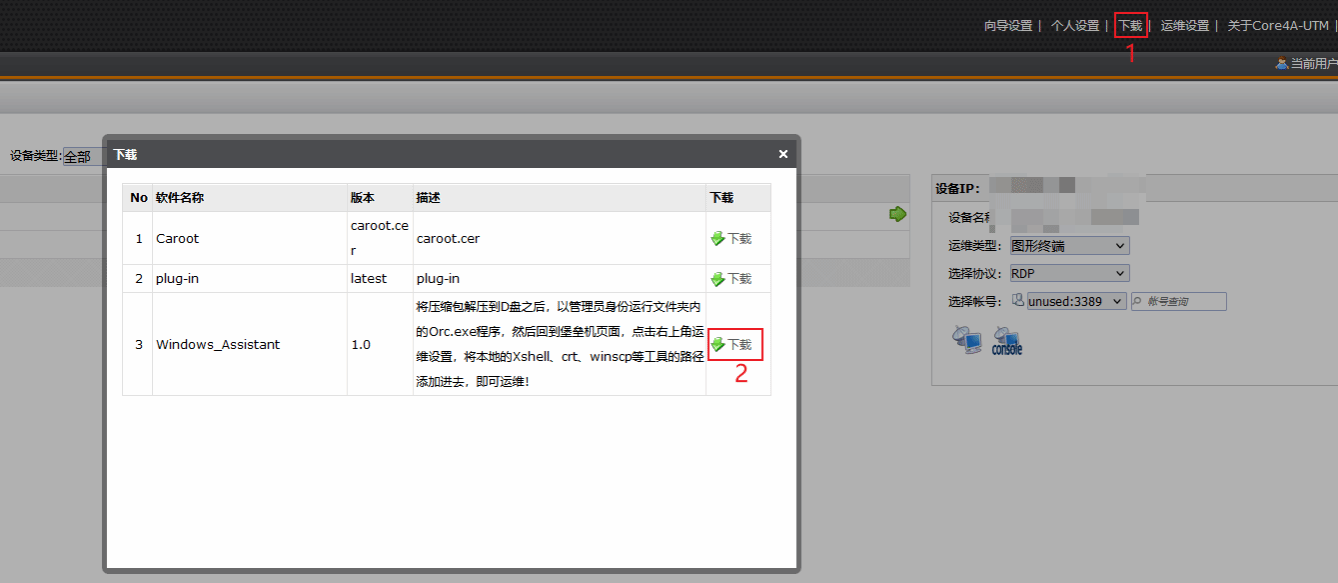Click the 当前用户 avatar icon
The height and width of the screenshot is (583, 1338).
point(1281,63)
